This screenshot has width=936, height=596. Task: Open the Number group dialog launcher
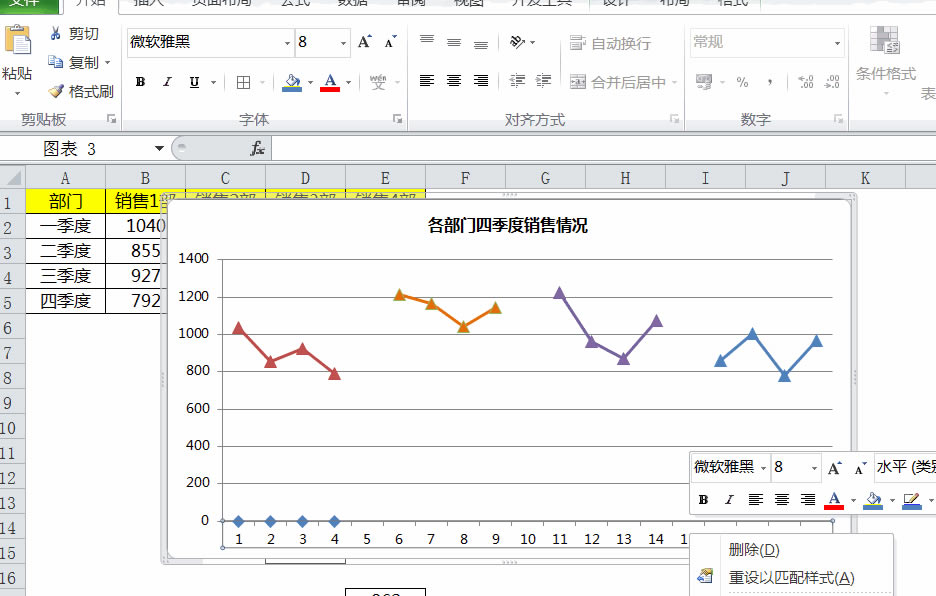point(838,119)
